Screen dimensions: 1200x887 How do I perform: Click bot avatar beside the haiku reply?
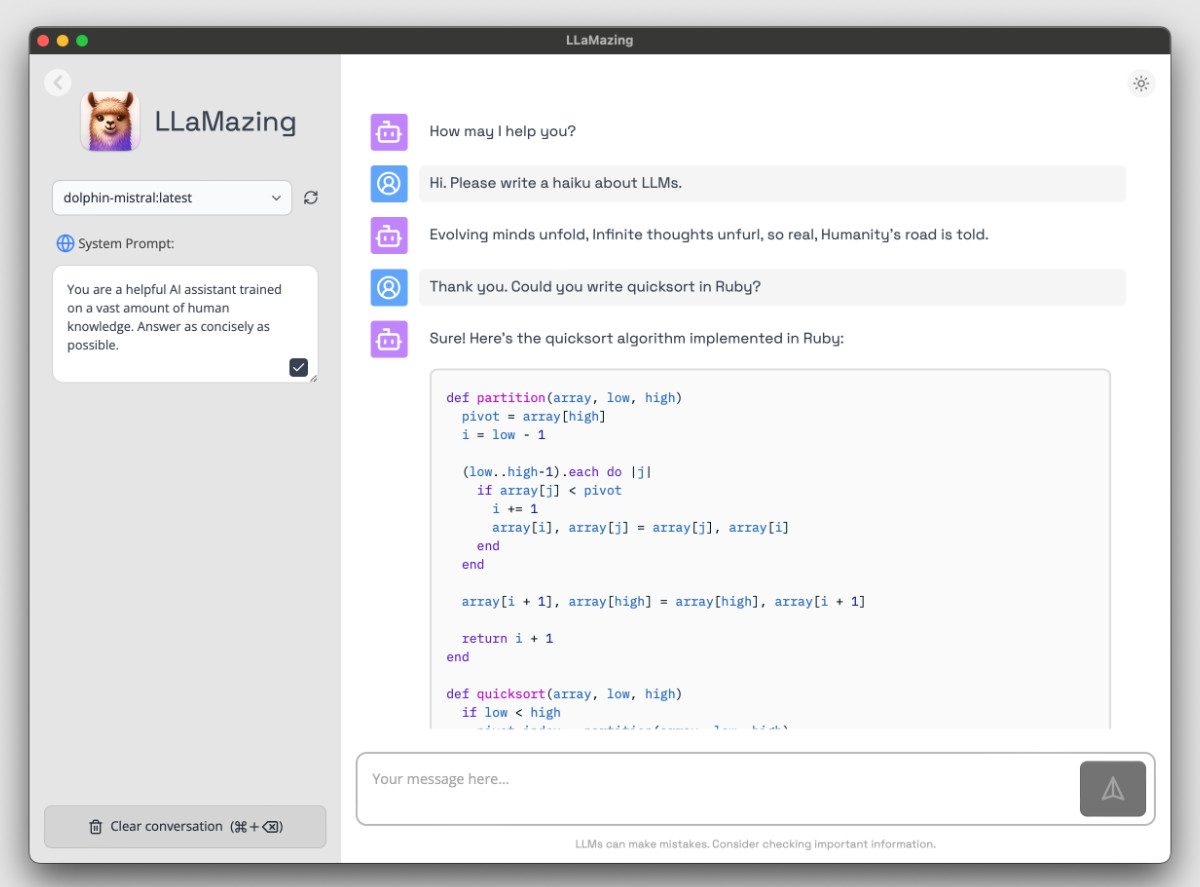[389, 235]
